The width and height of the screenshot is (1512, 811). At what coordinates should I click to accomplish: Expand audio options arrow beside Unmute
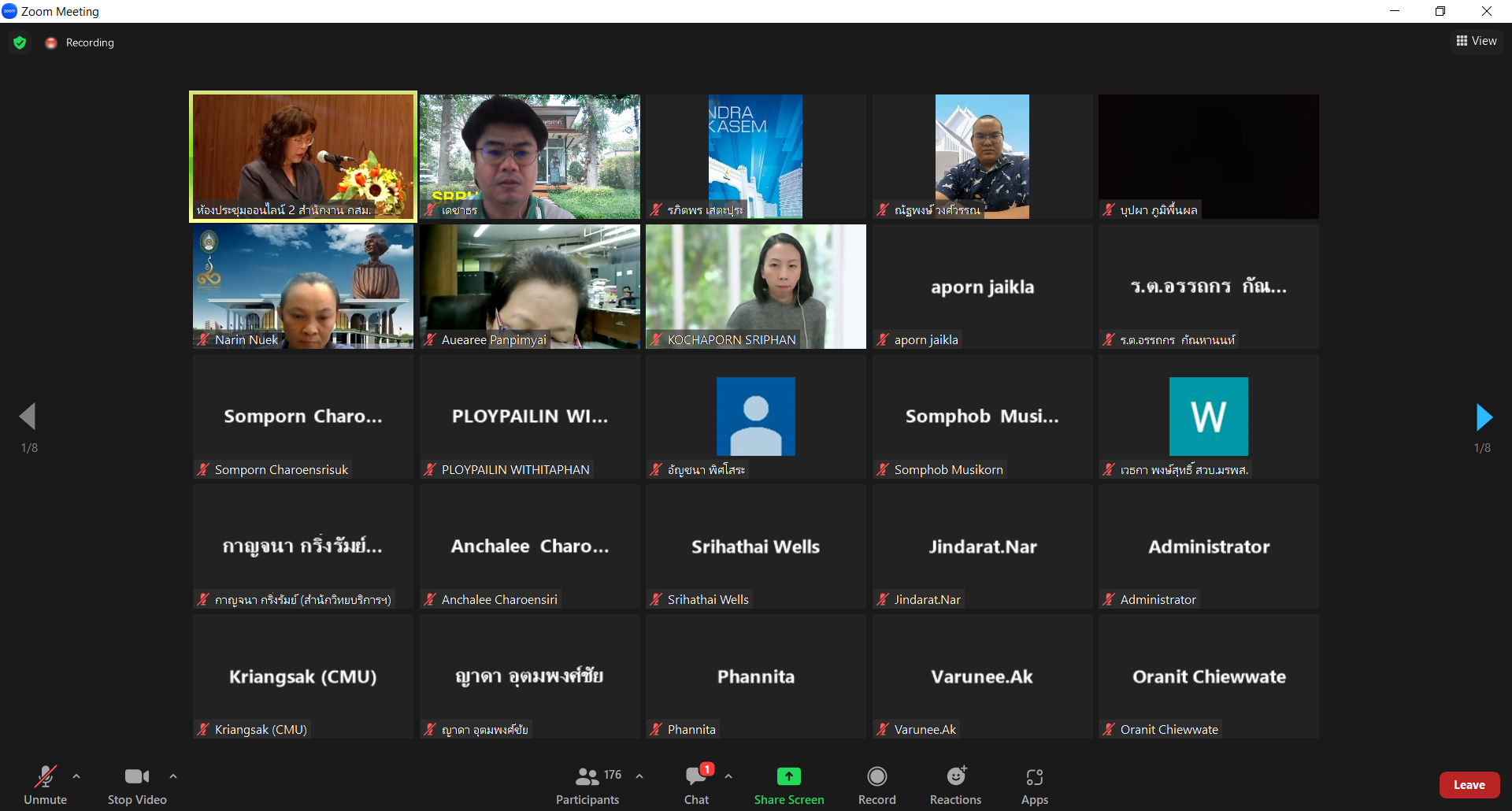(76, 776)
